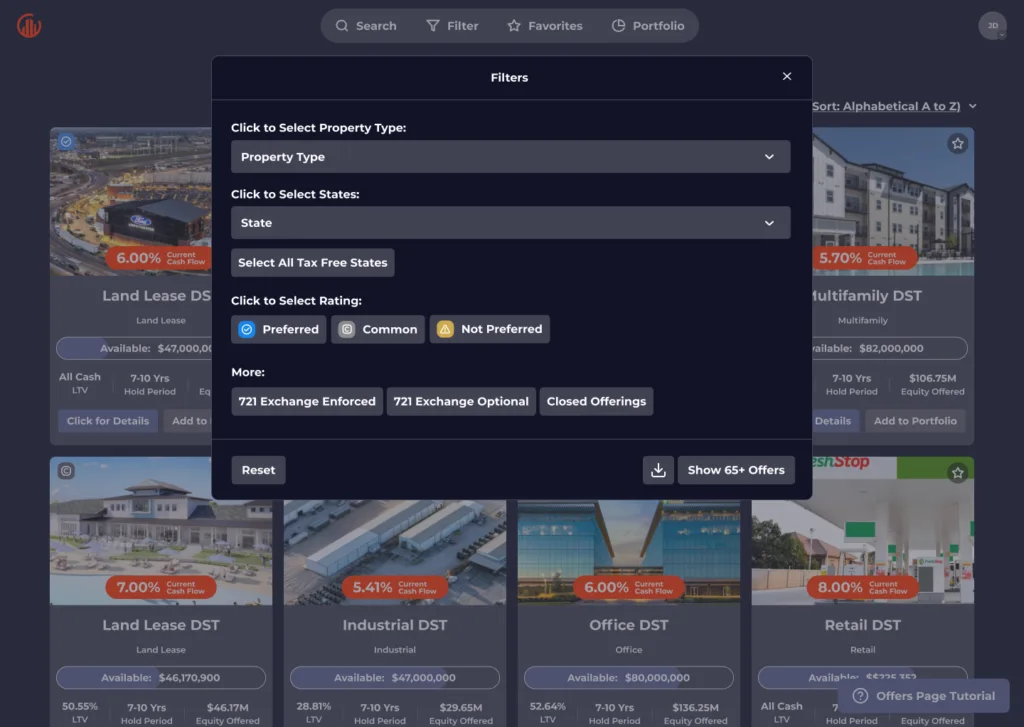This screenshot has width=1024, height=727.
Task: Open the Filter nav item
Action: click(452, 25)
